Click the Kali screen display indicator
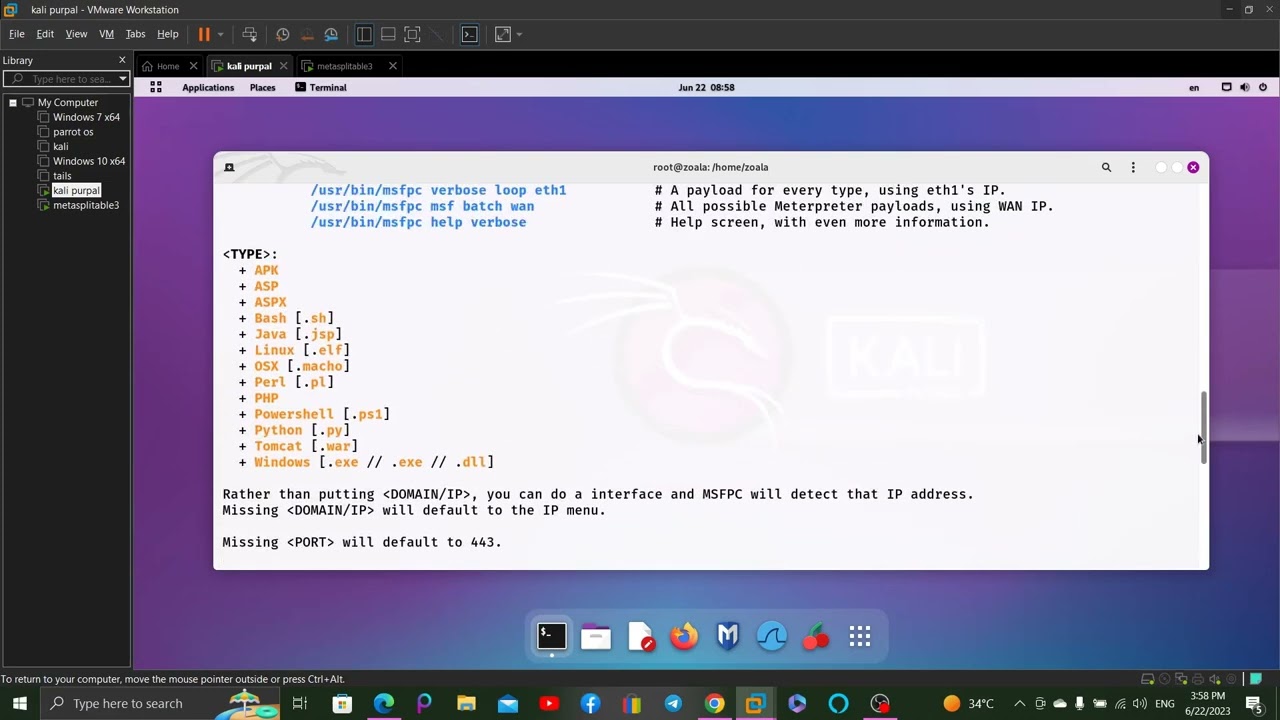The image size is (1280, 720). (x=1227, y=87)
